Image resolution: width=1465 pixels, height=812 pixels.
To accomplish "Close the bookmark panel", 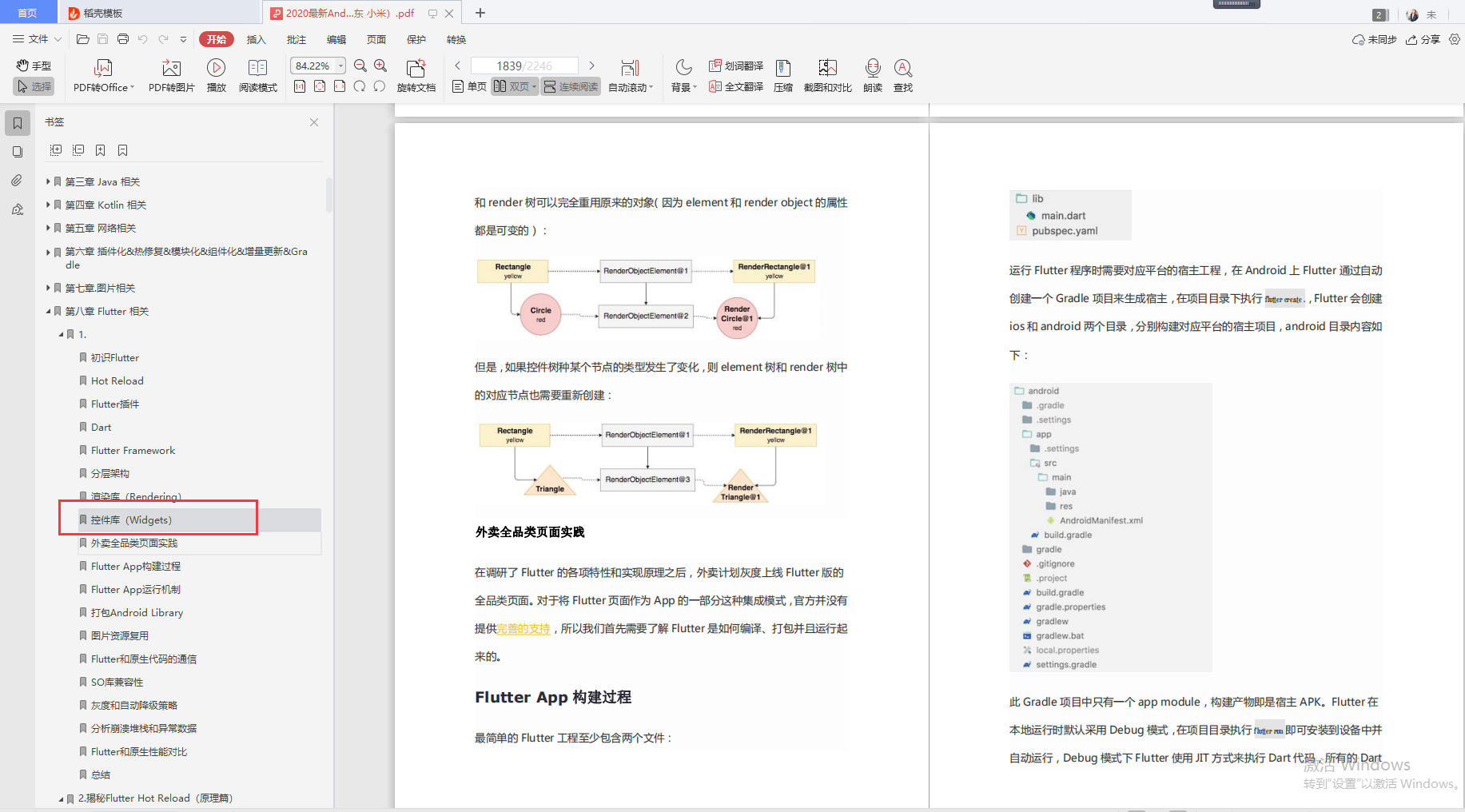I will tap(314, 122).
